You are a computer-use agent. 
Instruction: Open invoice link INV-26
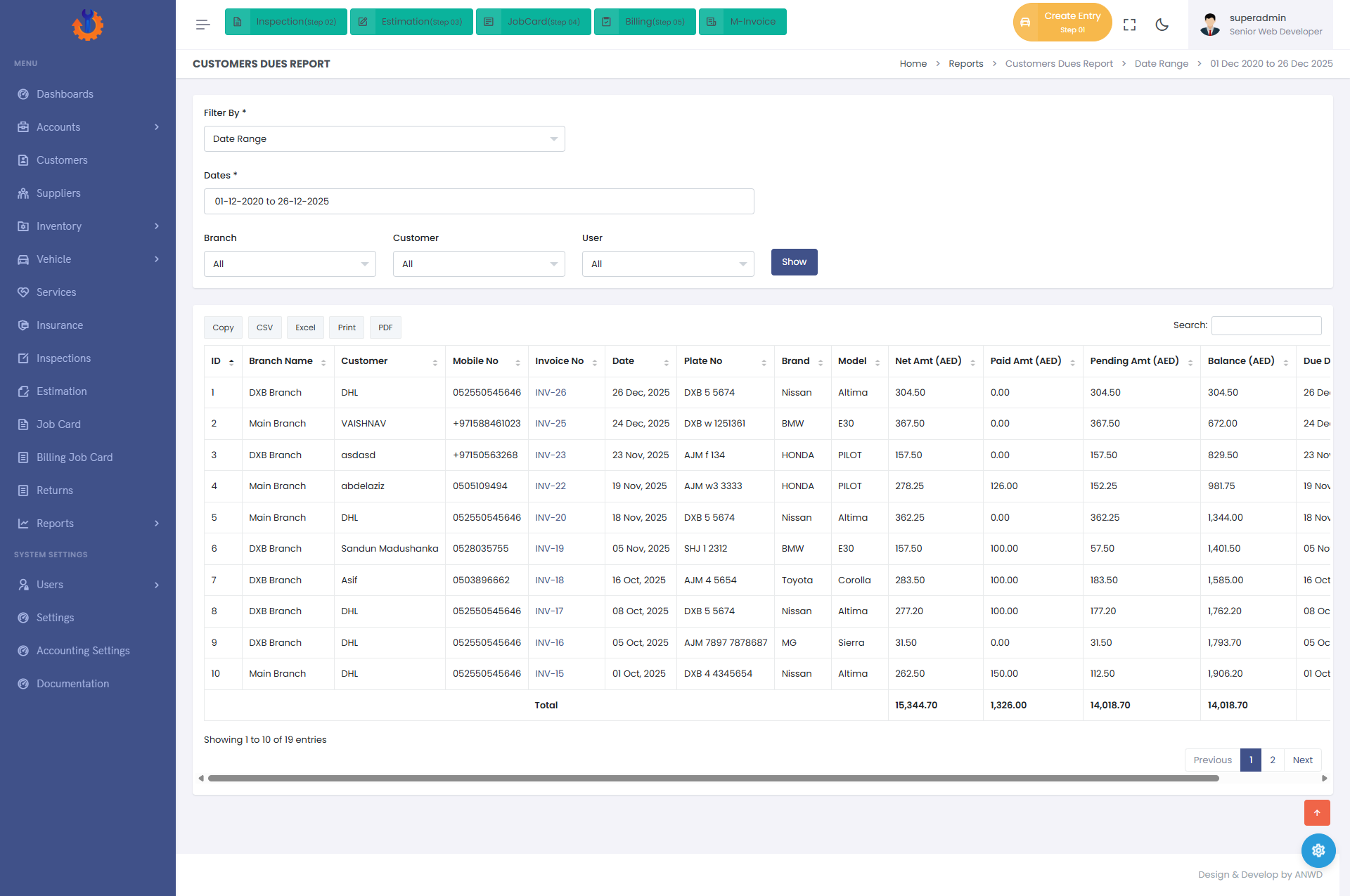[551, 393]
